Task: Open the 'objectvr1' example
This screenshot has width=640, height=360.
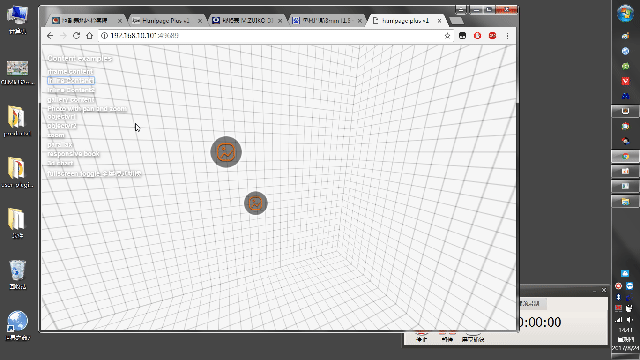Action: (61, 117)
